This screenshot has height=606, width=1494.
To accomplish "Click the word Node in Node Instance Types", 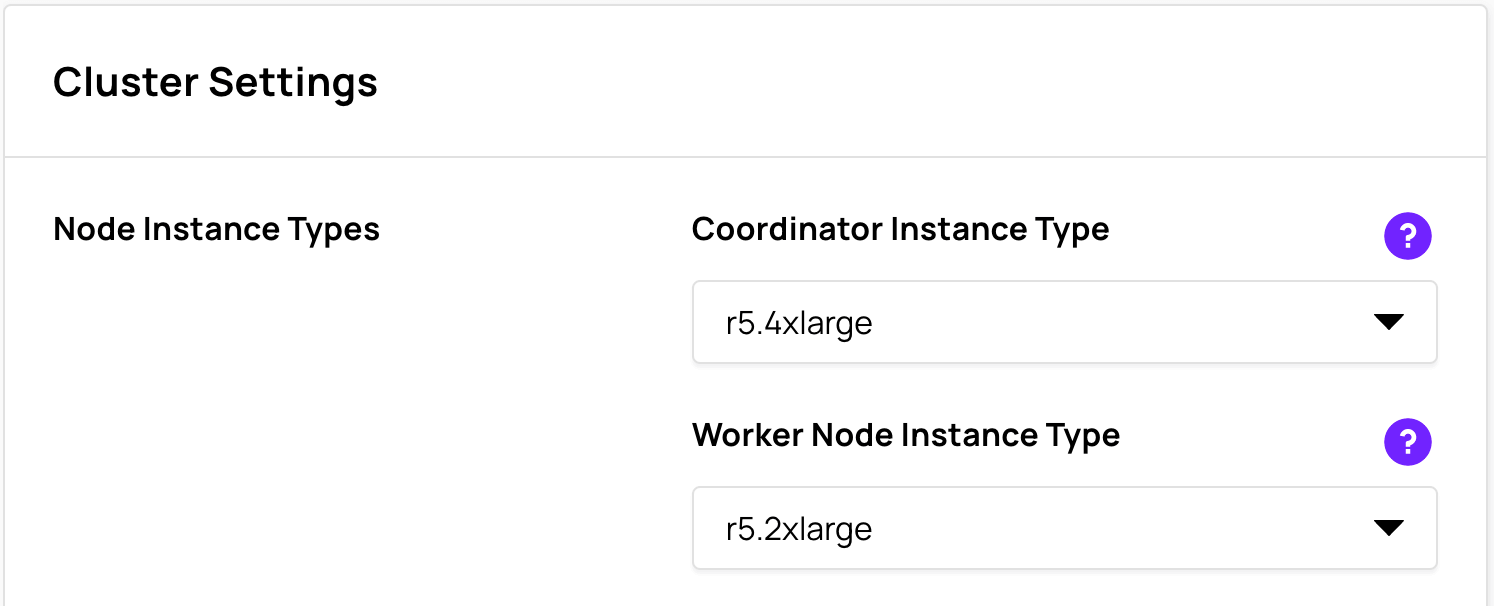I will point(94,230).
